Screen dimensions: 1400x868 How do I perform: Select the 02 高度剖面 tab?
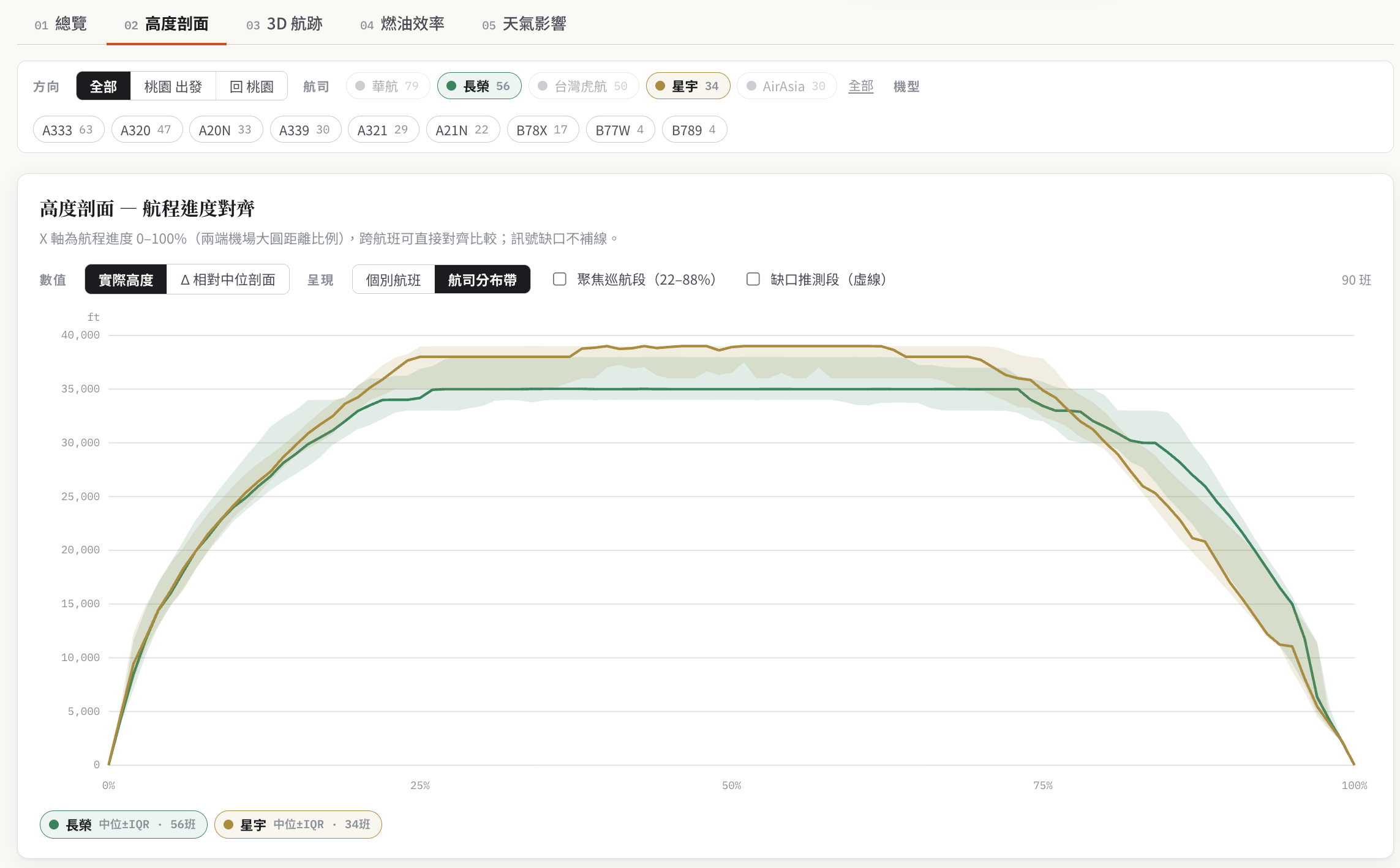[166, 24]
